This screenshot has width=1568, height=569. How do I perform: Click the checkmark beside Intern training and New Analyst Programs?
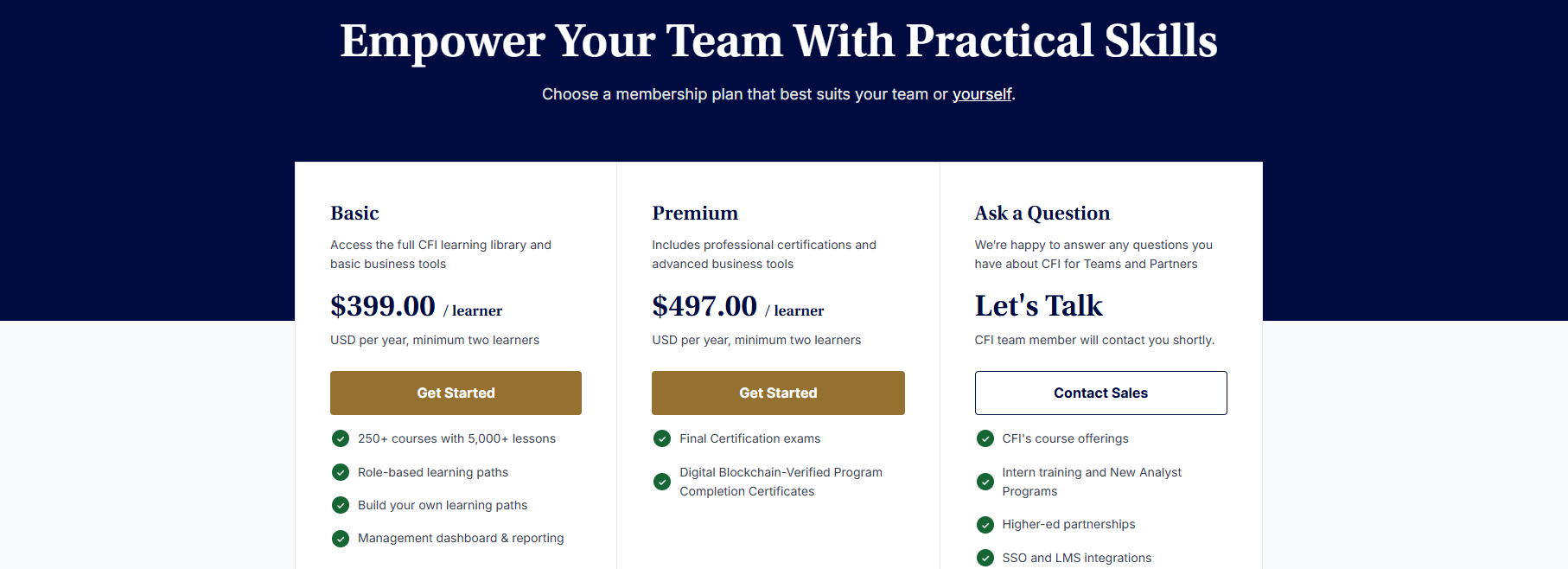[x=985, y=482]
